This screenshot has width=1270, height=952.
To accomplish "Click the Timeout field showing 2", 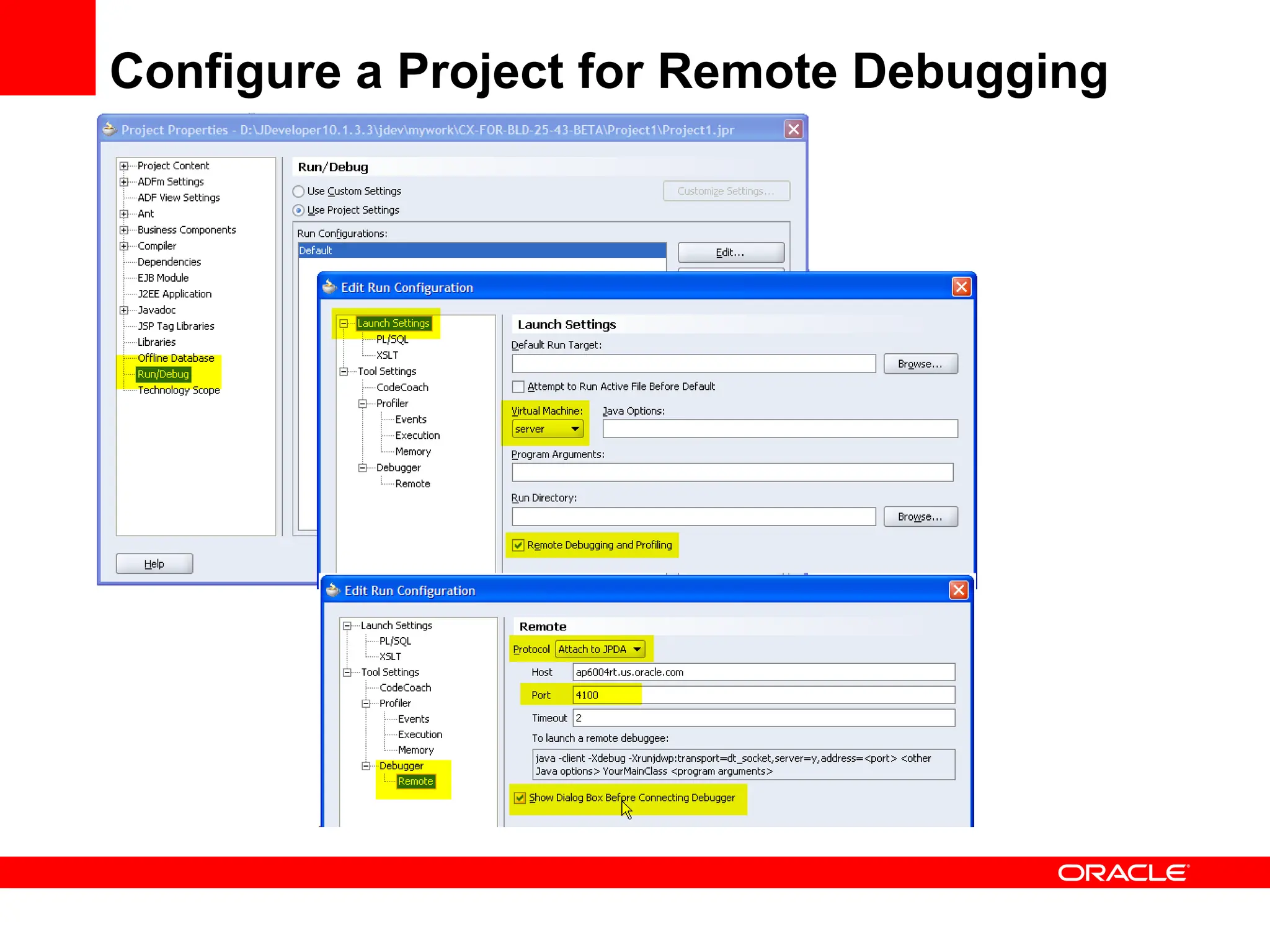I will click(764, 718).
